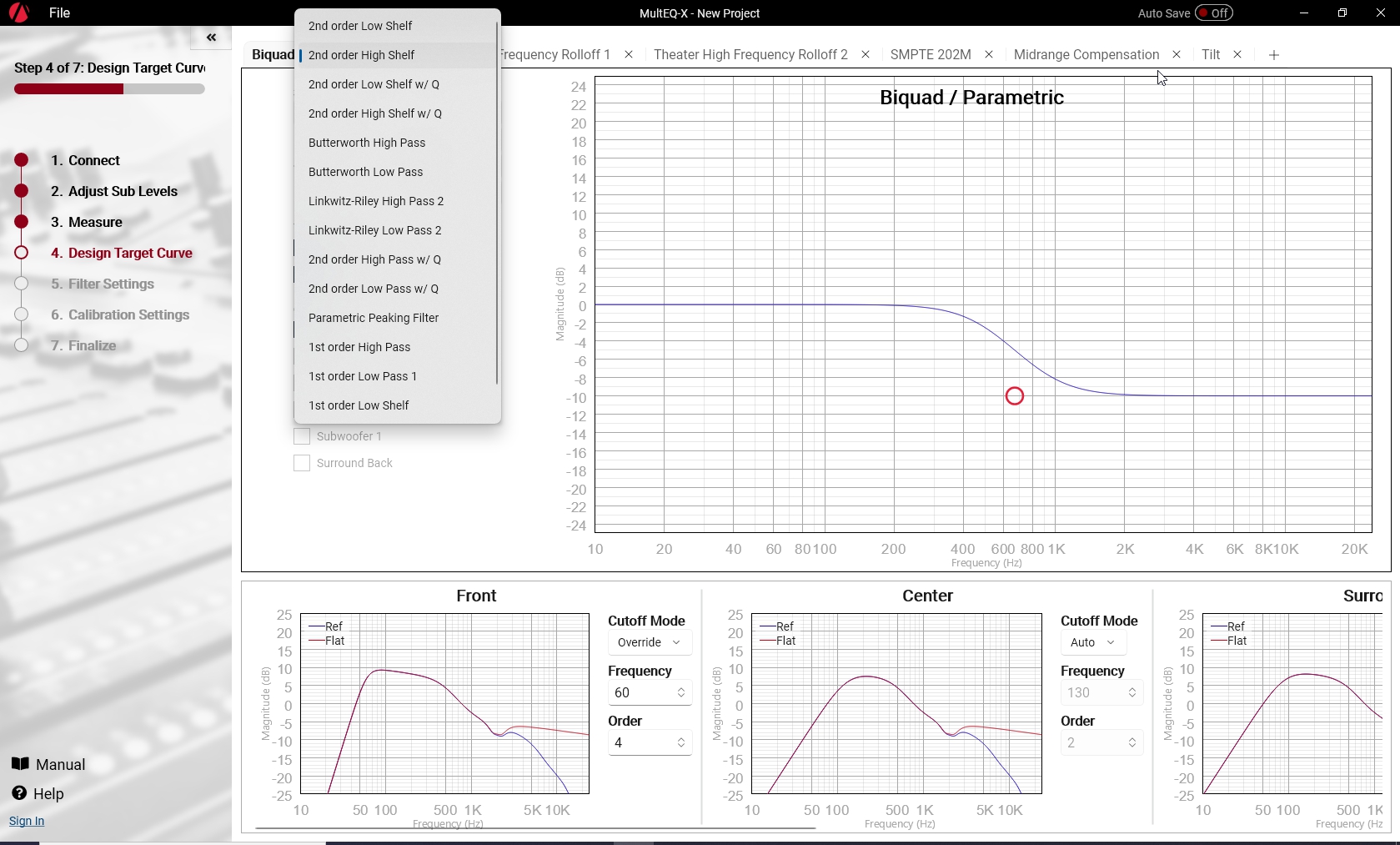Select Butterworth Low Pass filter
1400x845 pixels.
click(x=395, y=172)
